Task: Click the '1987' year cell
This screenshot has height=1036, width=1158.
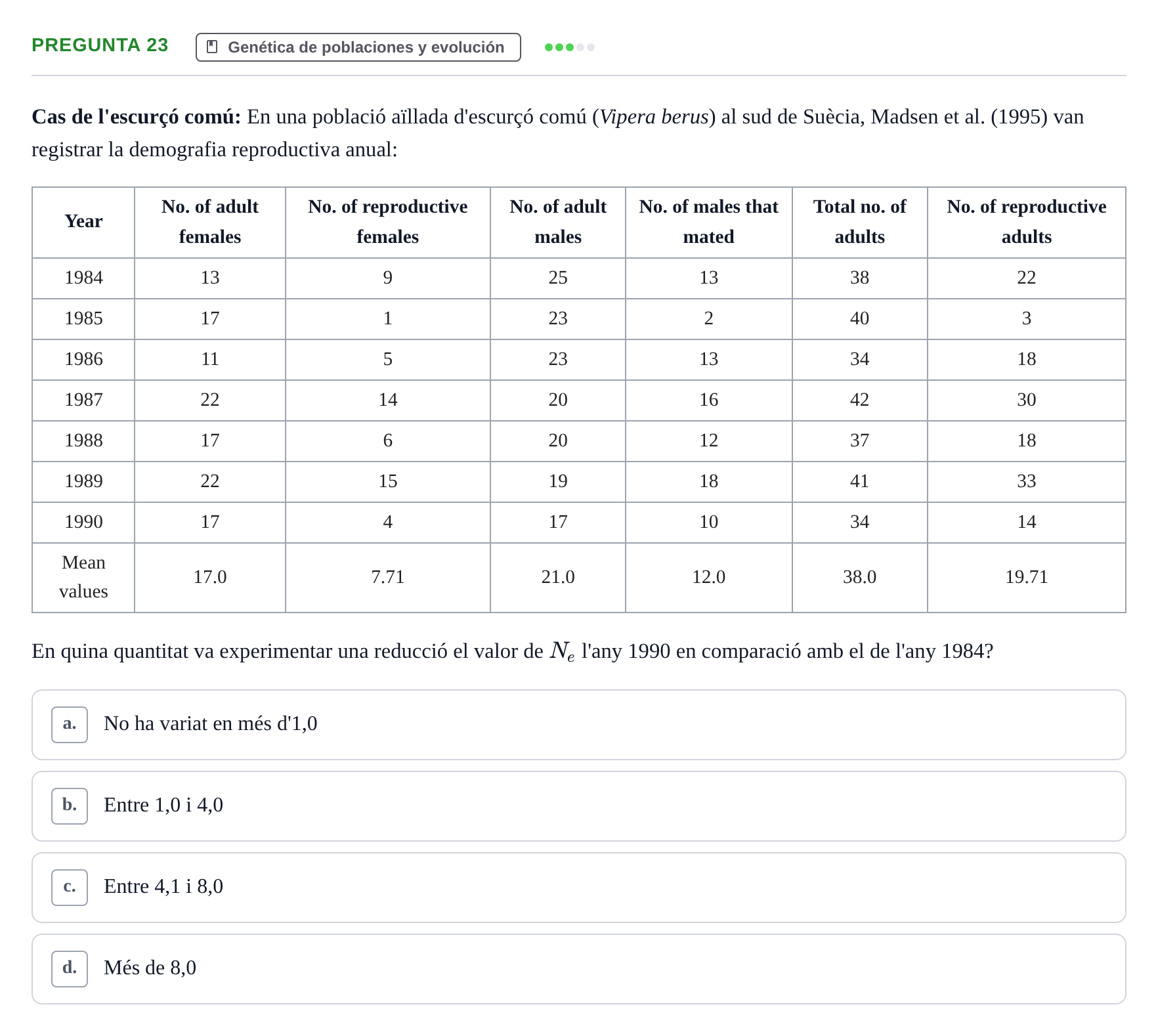Action: coord(83,400)
